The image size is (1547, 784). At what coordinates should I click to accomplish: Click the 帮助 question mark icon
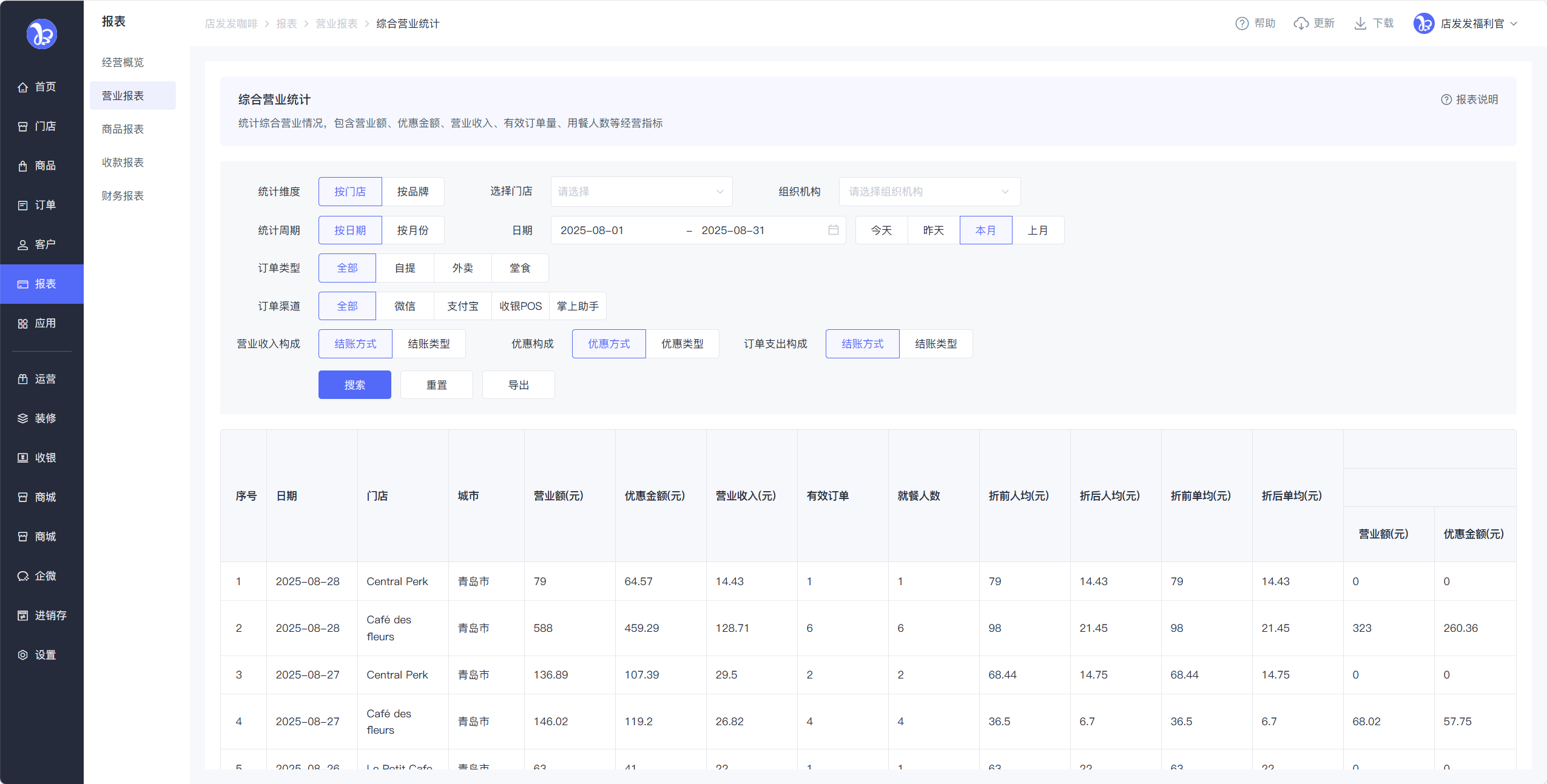1242,24
